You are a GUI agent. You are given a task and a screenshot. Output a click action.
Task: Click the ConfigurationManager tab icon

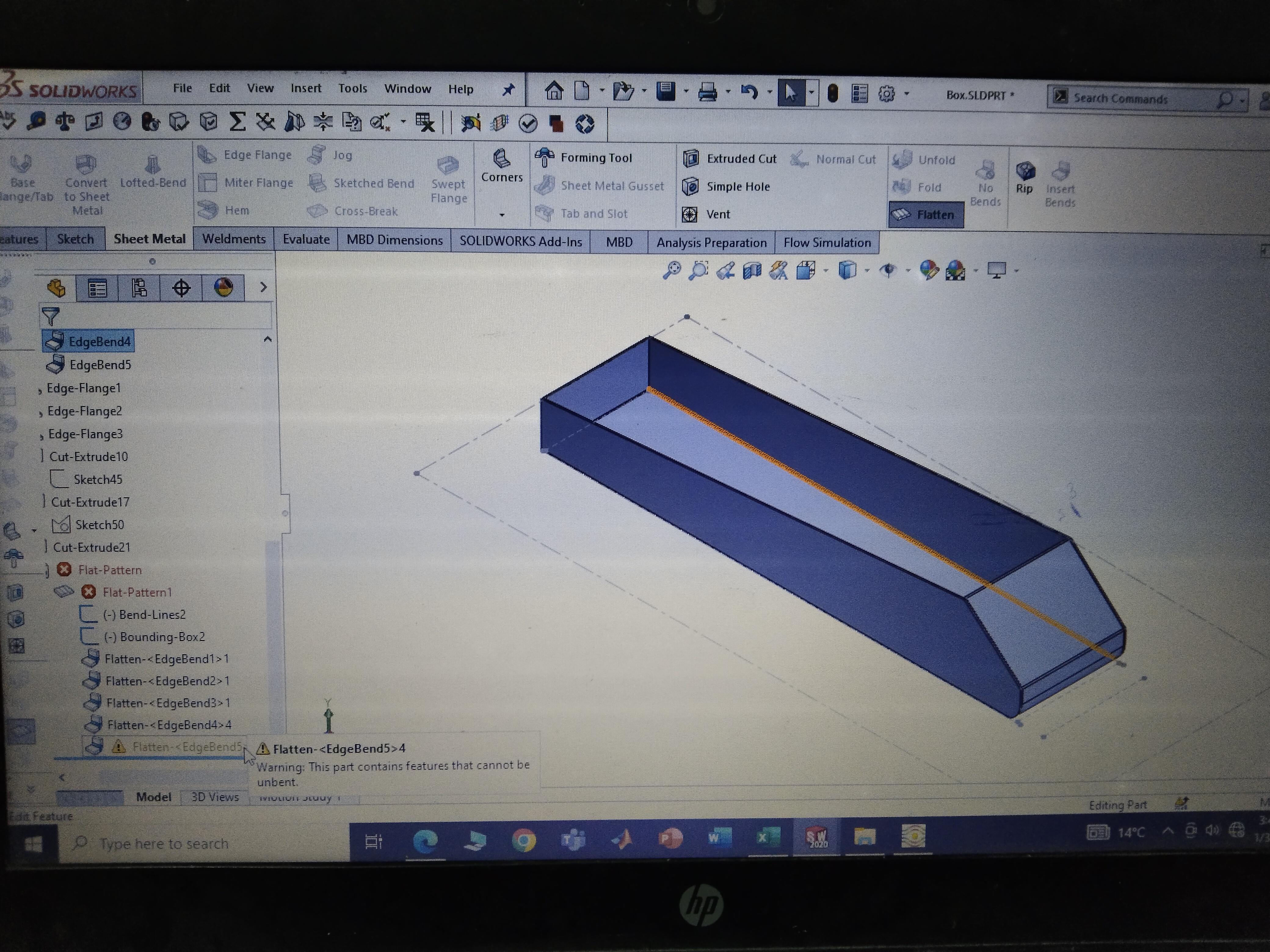[x=139, y=287]
